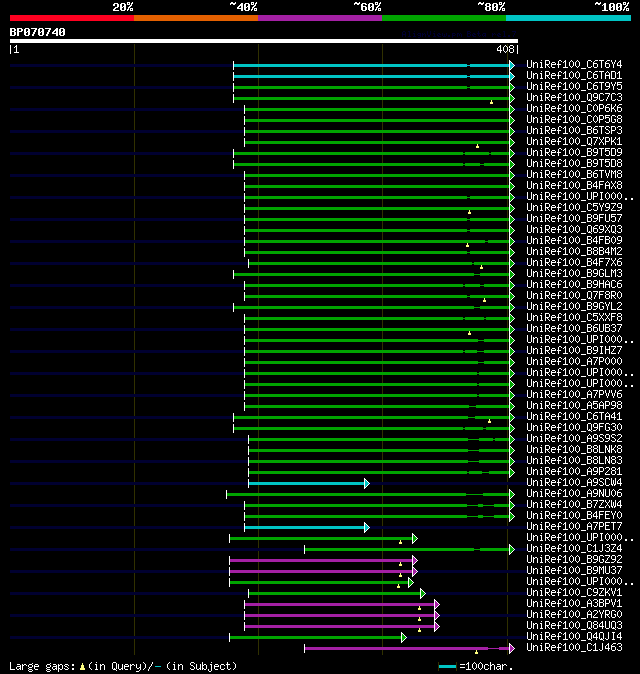
Task: Select hit label UniRef100_A7P000
Action: click(x=574, y=362)
